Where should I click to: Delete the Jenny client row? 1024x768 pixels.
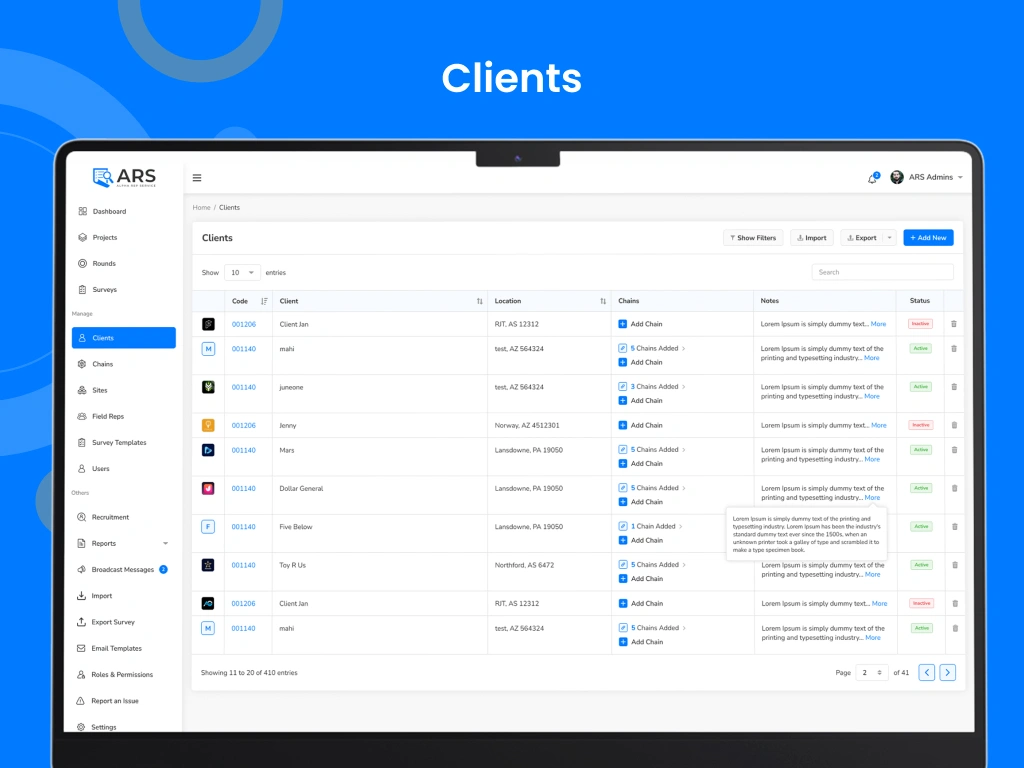954,425
